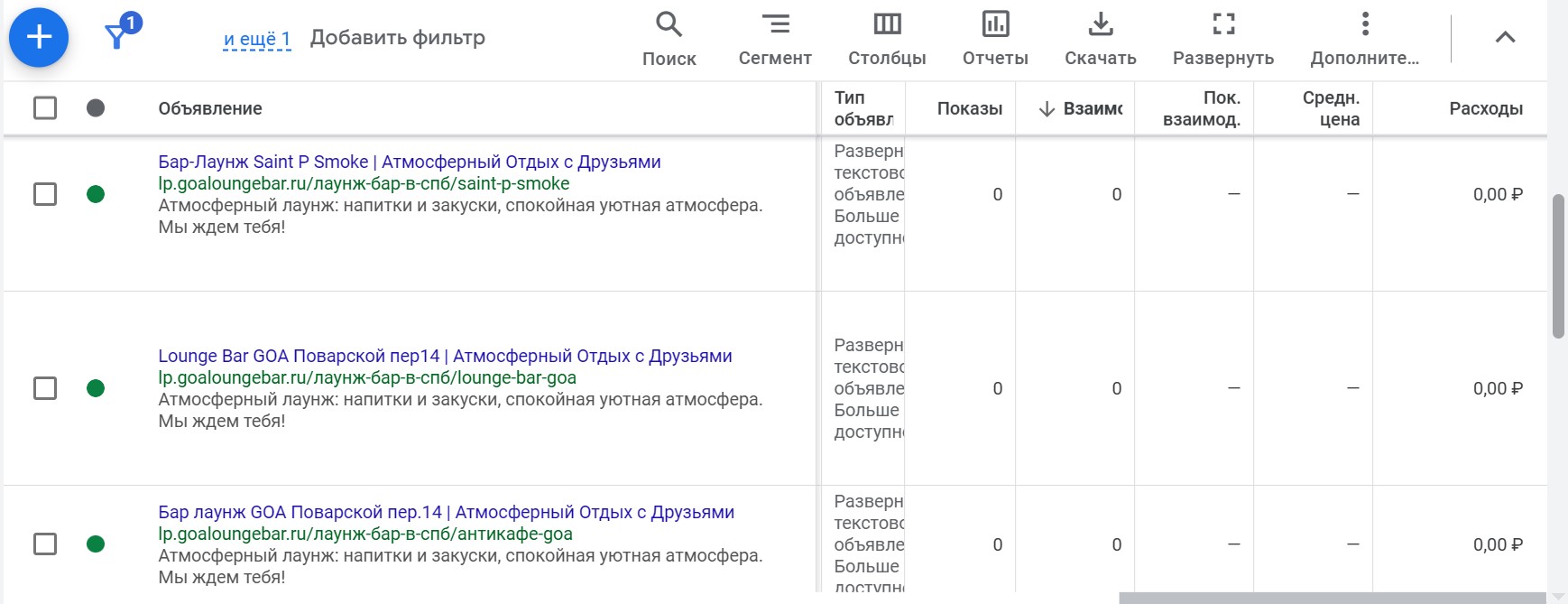Open the Бар лаунж GOA Поварской пер.14 headline
The width and height of the screenshot is (1568, 604).
point(446,512)
